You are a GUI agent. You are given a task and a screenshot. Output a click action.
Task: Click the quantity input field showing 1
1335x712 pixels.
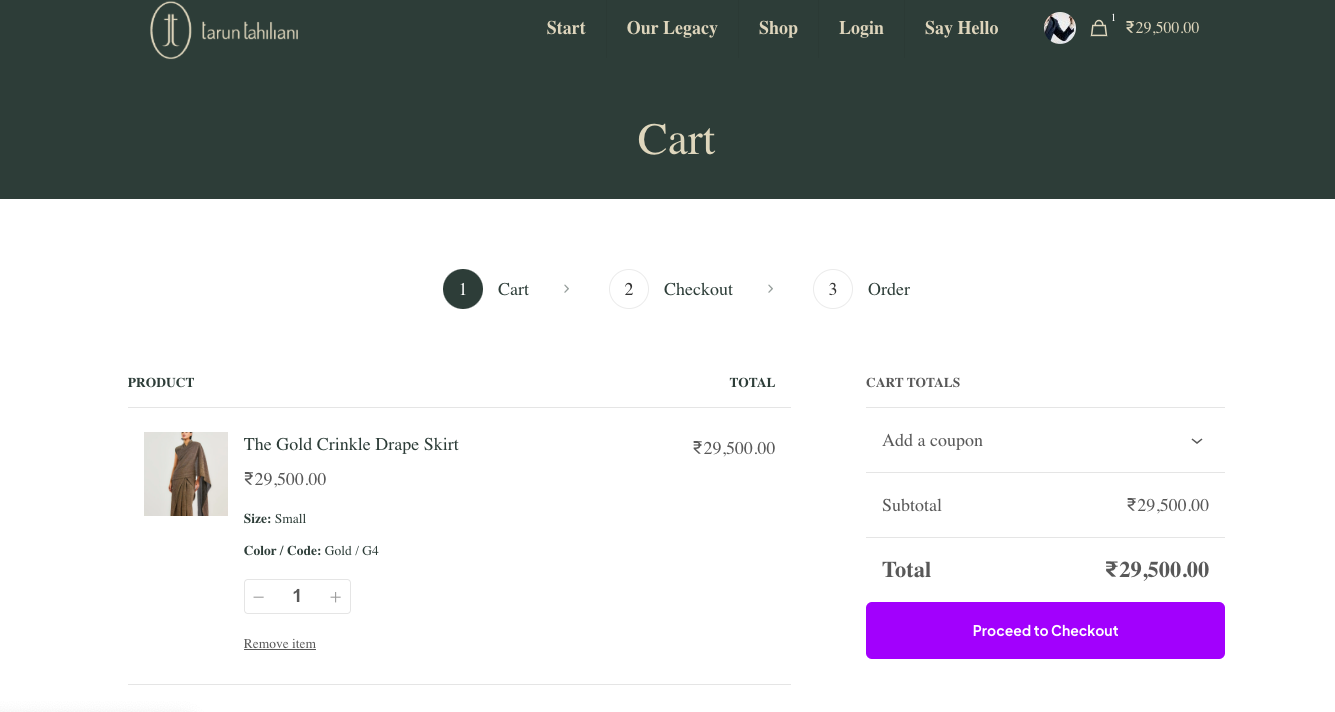[297, 597]
